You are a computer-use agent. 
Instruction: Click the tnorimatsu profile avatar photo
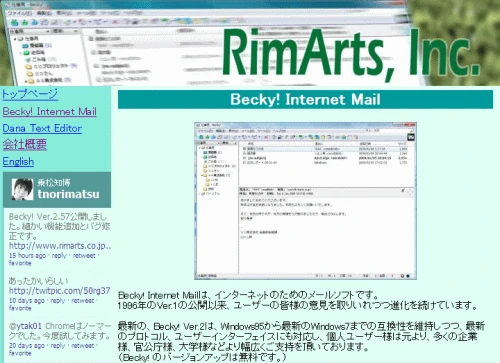pos(22,189)
